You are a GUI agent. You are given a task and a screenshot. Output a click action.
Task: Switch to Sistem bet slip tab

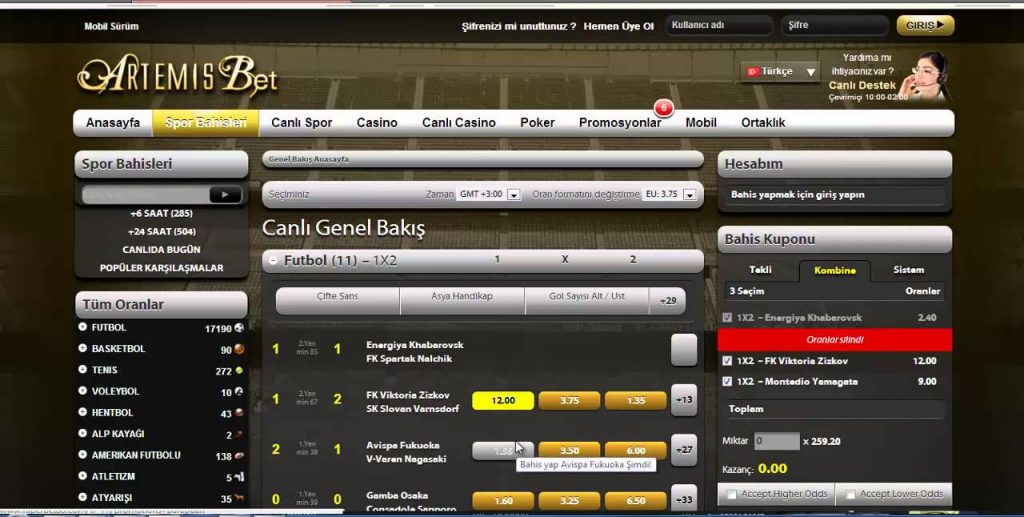pyautogui.click(x=908, y=270)
